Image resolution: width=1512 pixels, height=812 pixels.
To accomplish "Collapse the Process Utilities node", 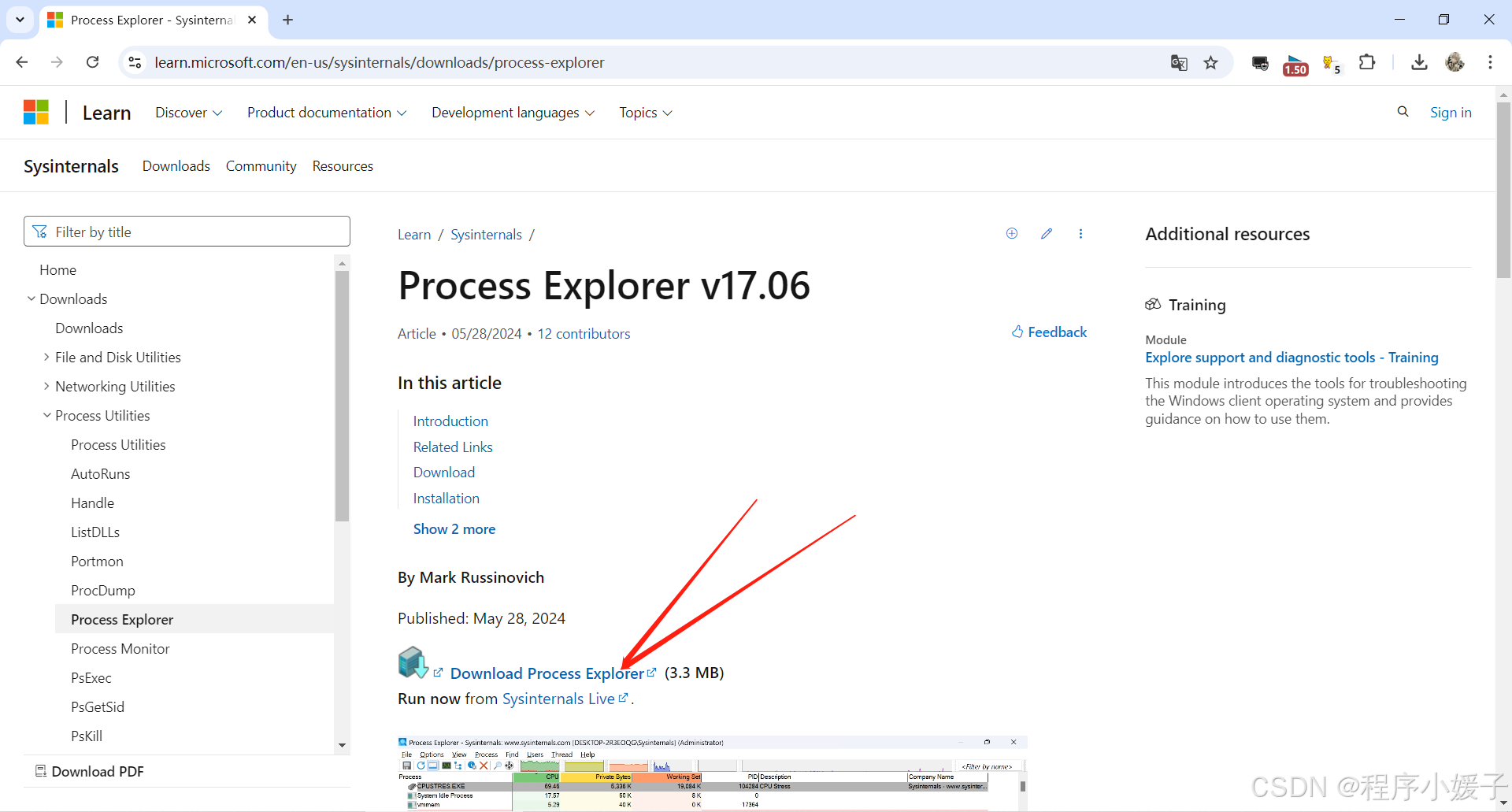I will tap(46, 415).
